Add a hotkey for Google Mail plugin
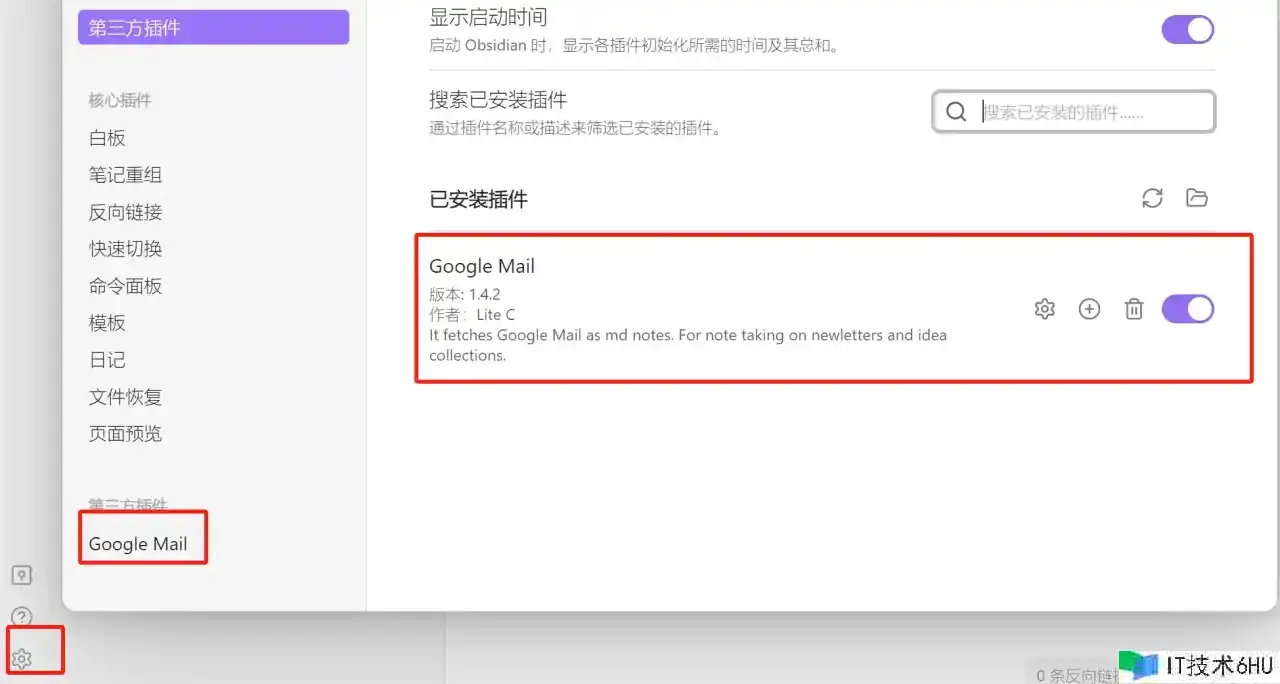 click(1089, 309)
